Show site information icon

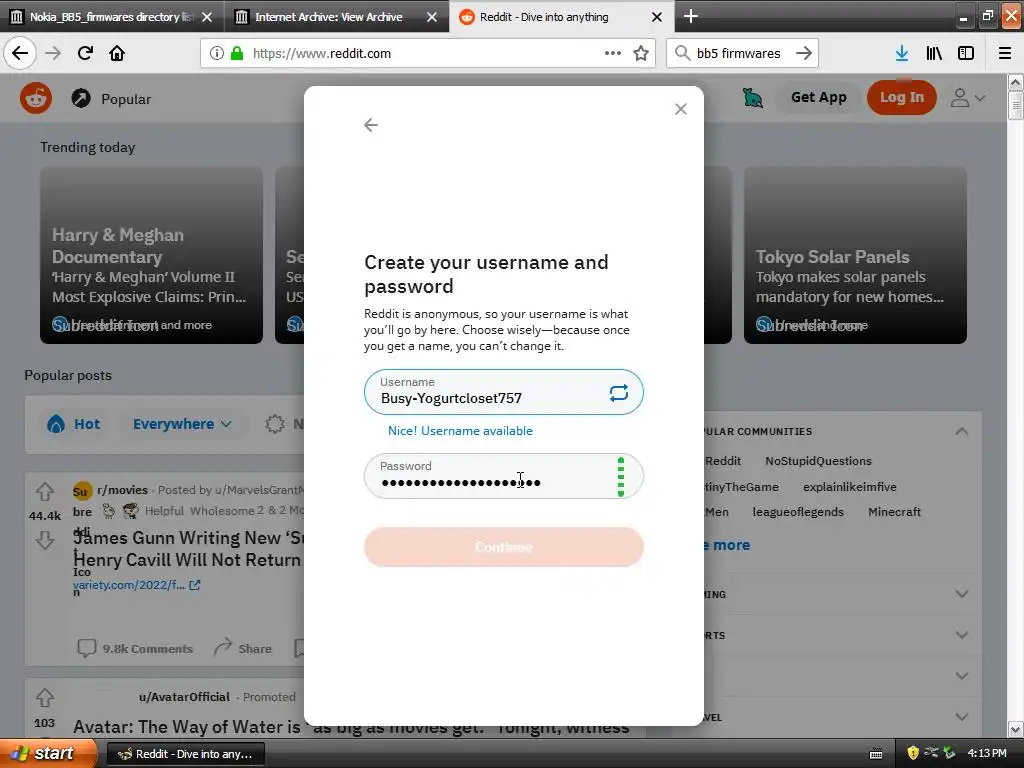point(217,54)
